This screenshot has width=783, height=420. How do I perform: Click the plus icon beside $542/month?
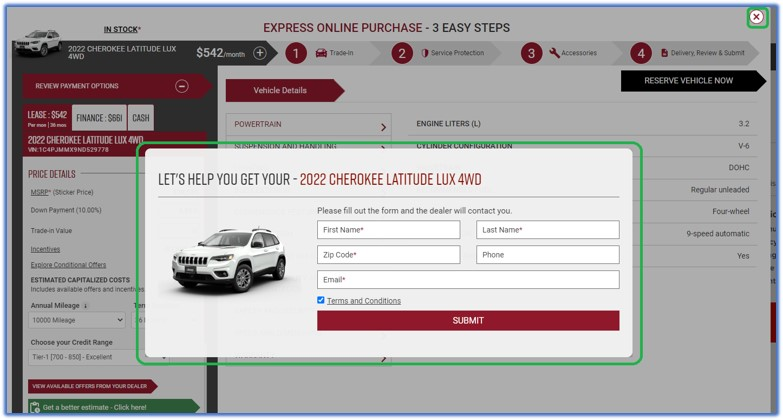click(x=260, y=53)
